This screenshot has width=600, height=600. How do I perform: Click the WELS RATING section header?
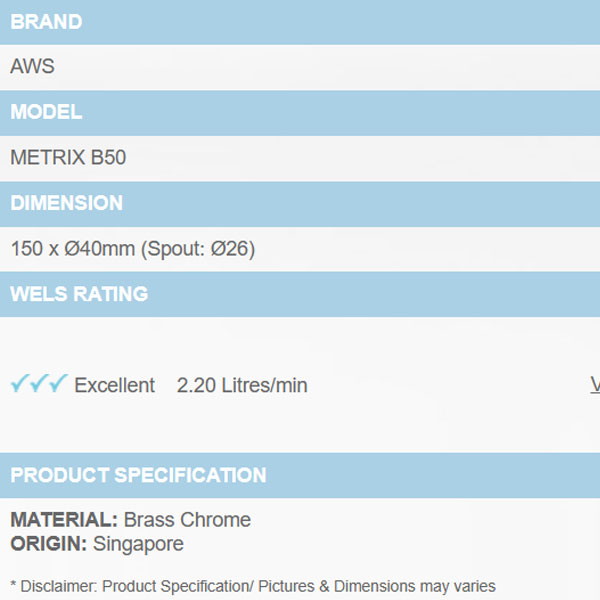[79, 294]
